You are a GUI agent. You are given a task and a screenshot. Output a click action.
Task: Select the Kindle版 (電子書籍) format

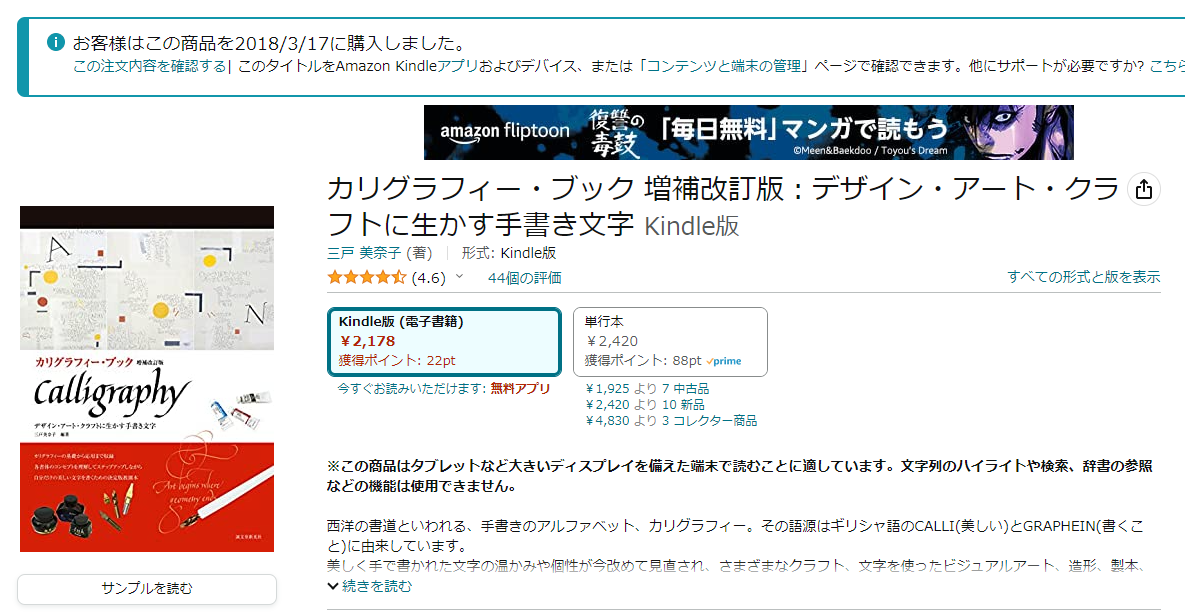coord(444,342)
